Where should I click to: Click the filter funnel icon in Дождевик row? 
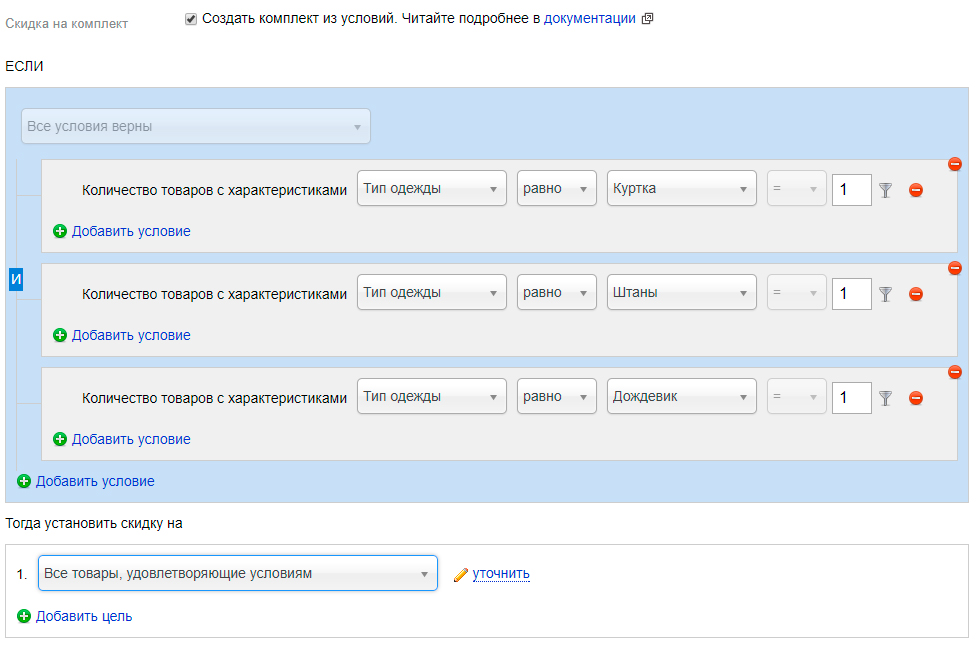pyautogui.click(x=885, y=398)
